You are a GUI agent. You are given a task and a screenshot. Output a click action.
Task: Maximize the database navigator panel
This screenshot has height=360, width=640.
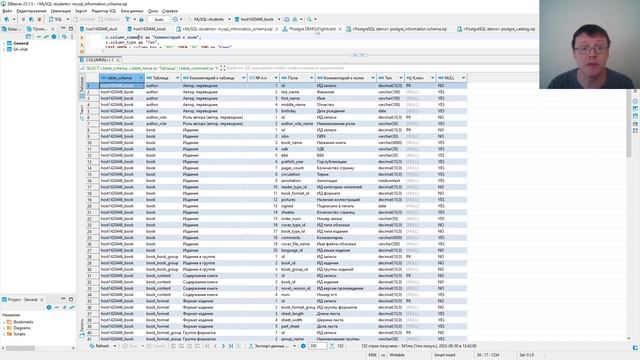[x=71, y=29]
